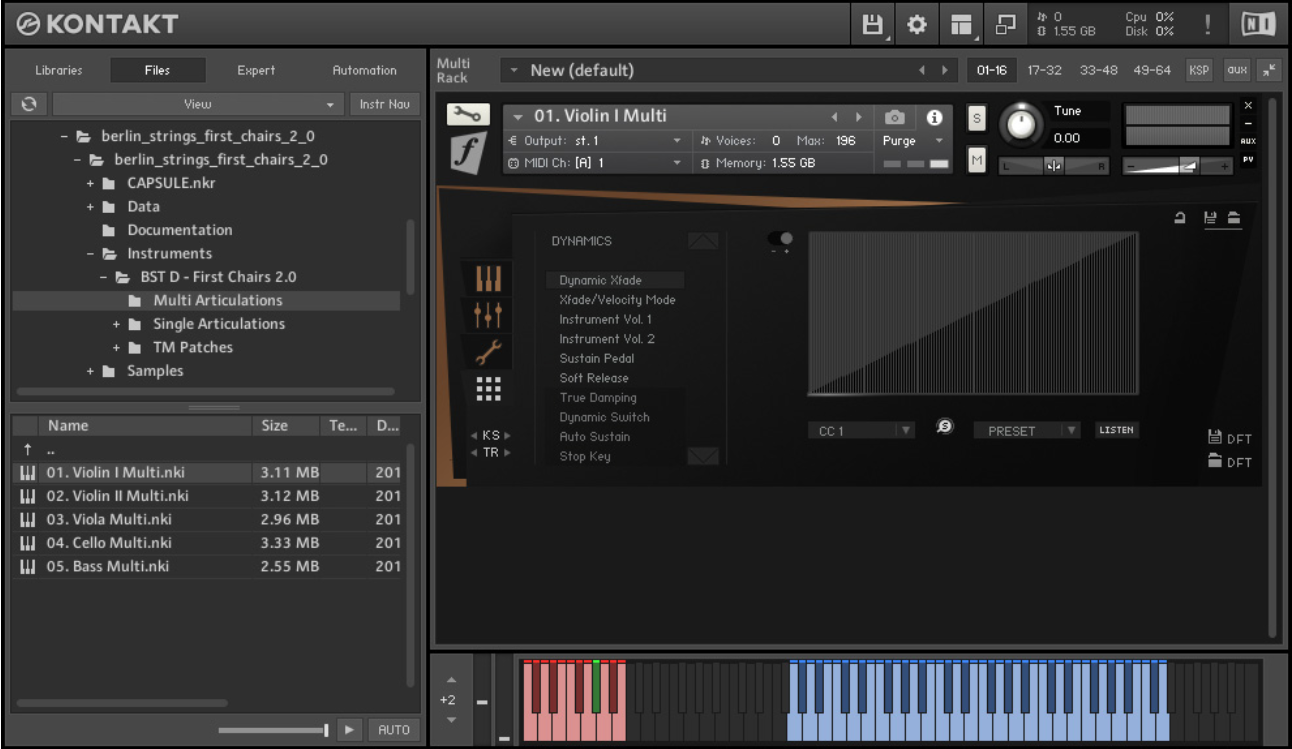Switch to the Automation tab
Image resolution: width=1292 pixels, height=749 pixels.
click(364, 70)
